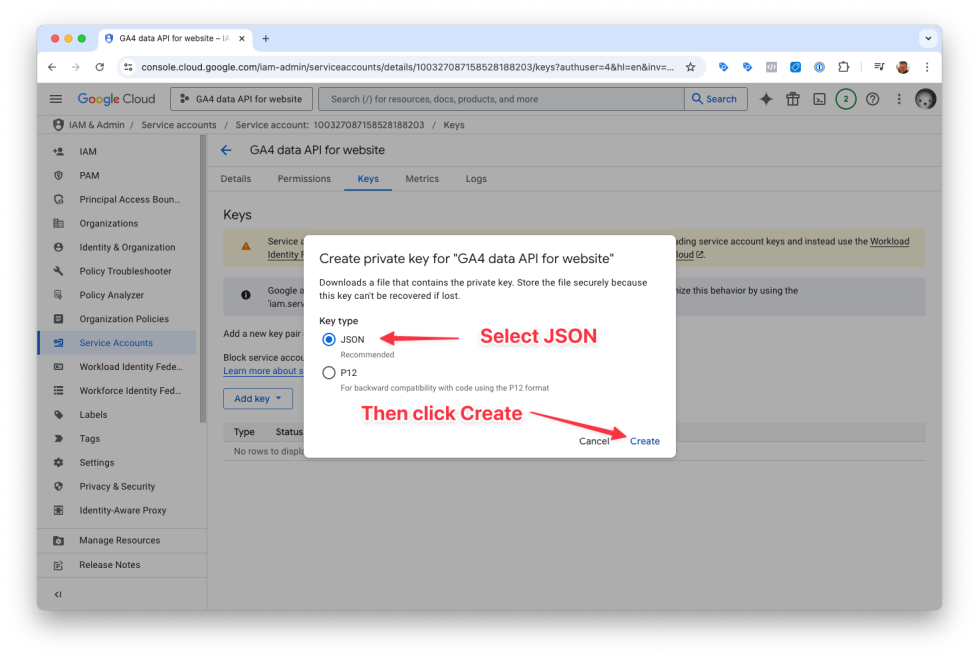Bookmark this page with the star icon

[690, 67]
